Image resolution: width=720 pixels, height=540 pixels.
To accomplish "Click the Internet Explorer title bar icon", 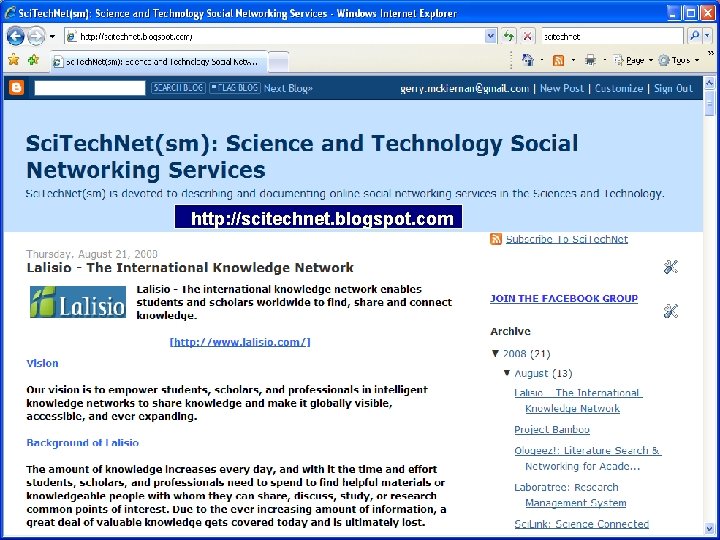I will [x=10, y=12].
